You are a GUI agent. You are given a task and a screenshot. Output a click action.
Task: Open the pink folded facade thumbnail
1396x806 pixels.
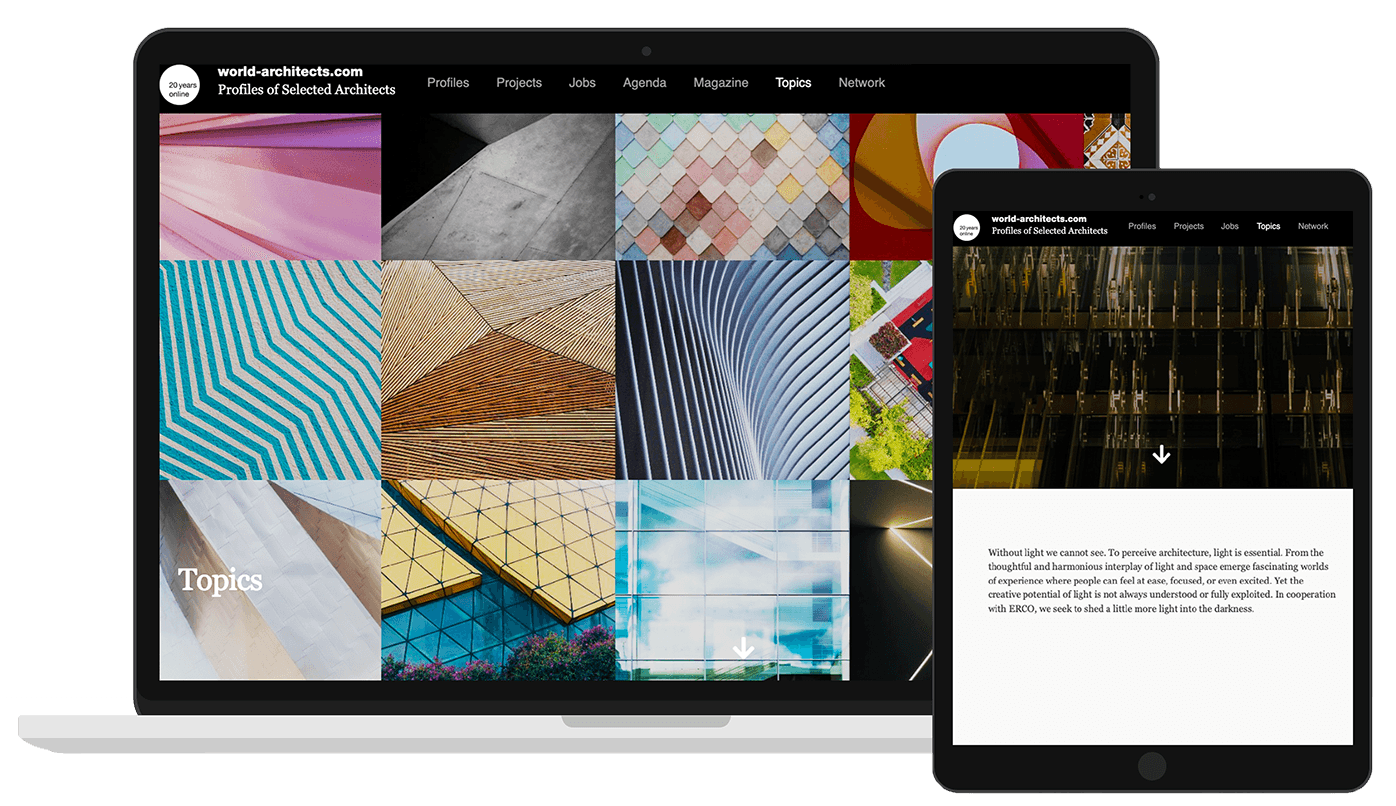270,186
